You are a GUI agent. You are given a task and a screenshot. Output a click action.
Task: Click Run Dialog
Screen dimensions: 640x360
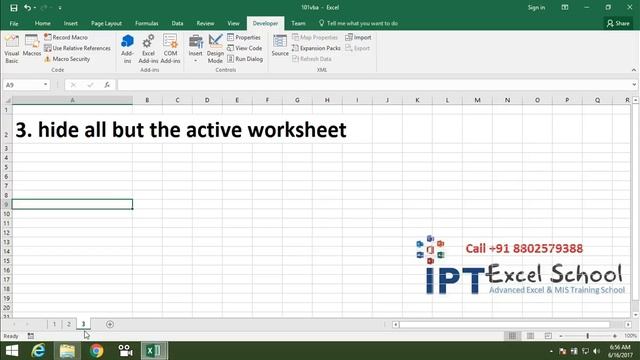click(x=245, y=59)
